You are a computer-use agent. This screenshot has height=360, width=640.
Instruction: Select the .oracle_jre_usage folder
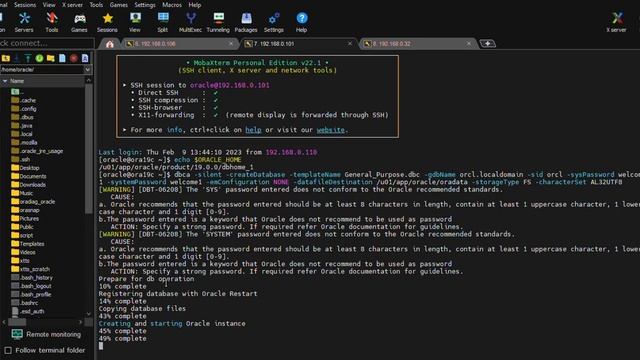tap(37, 151)
